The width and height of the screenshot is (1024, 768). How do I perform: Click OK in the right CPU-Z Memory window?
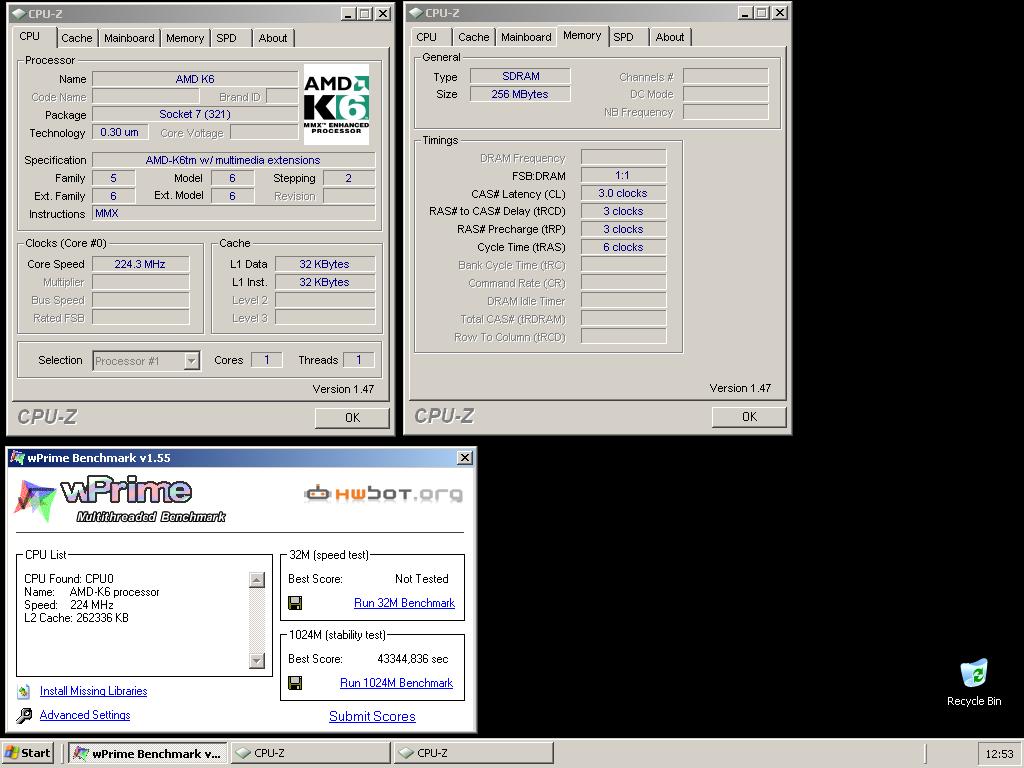point(750,417)
